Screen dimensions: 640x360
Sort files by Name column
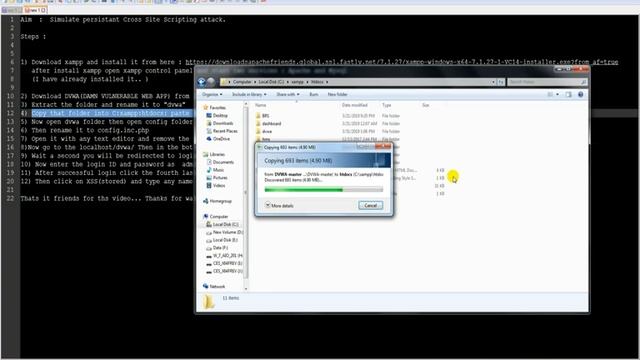pos(260,105)
